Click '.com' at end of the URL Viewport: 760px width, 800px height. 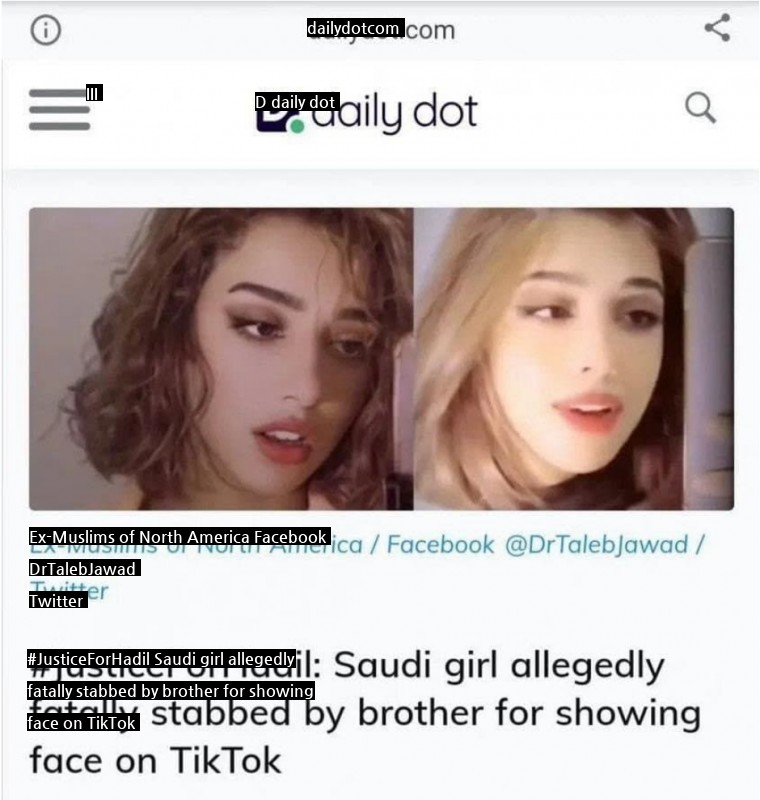[x=430, y=31]
